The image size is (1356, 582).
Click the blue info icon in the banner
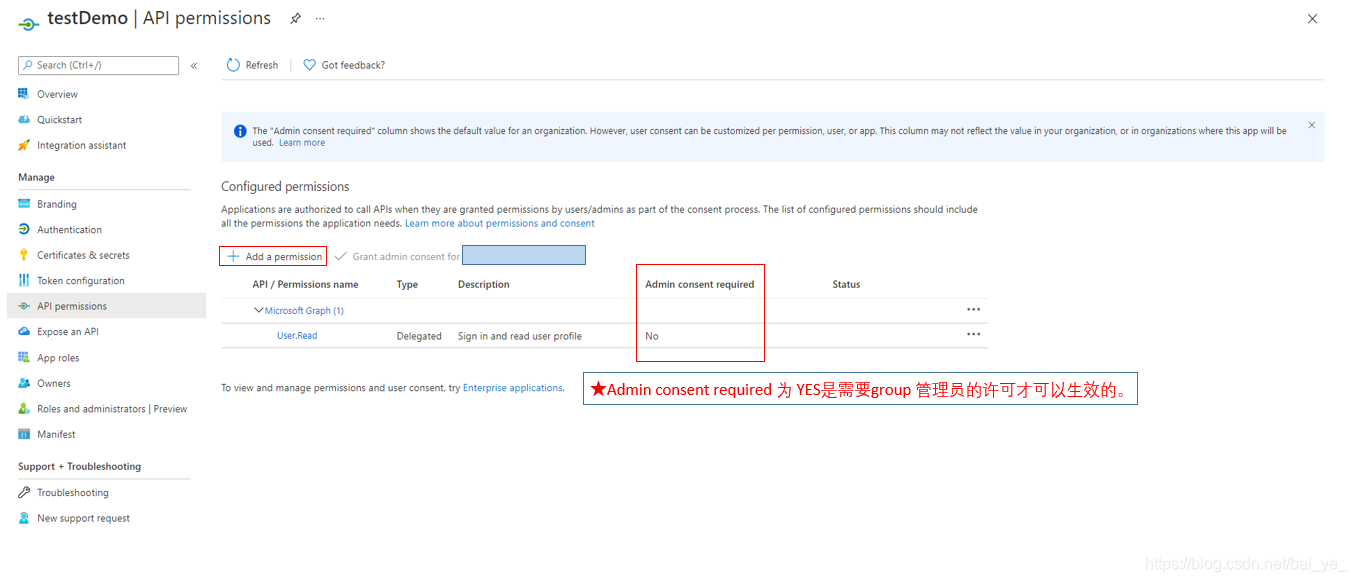click(x=240, y=131)
